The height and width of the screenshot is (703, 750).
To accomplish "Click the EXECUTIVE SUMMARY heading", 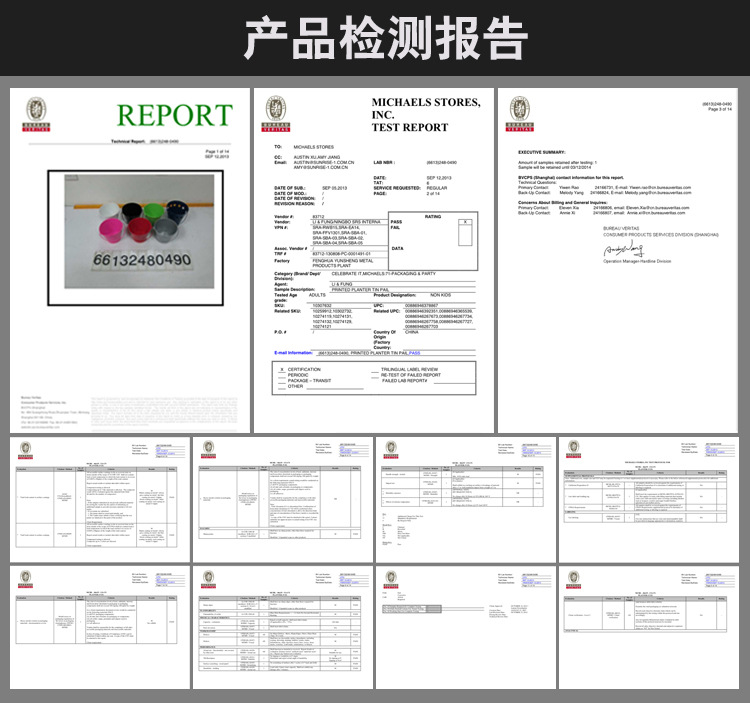I will click(x=541, y=152).
